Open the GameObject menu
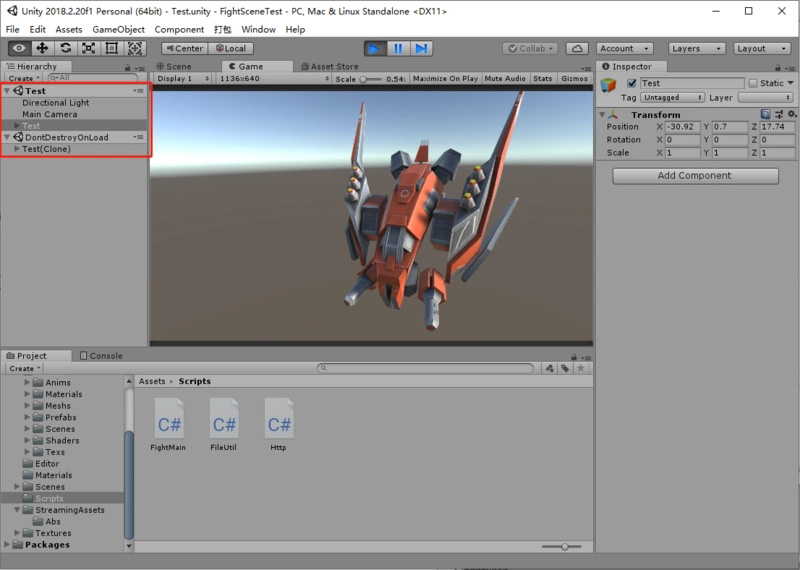The image size is (800, 570). pos(118,30)
